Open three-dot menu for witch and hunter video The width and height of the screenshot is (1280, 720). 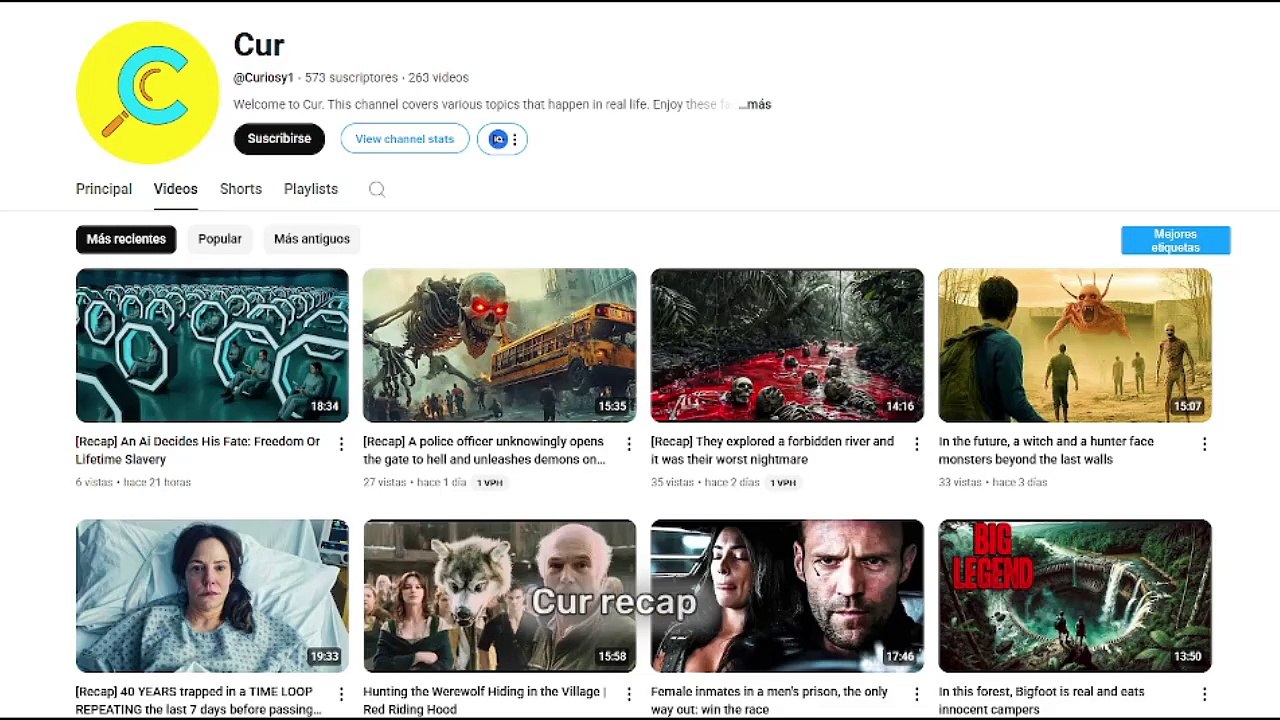click(1204, 444)
